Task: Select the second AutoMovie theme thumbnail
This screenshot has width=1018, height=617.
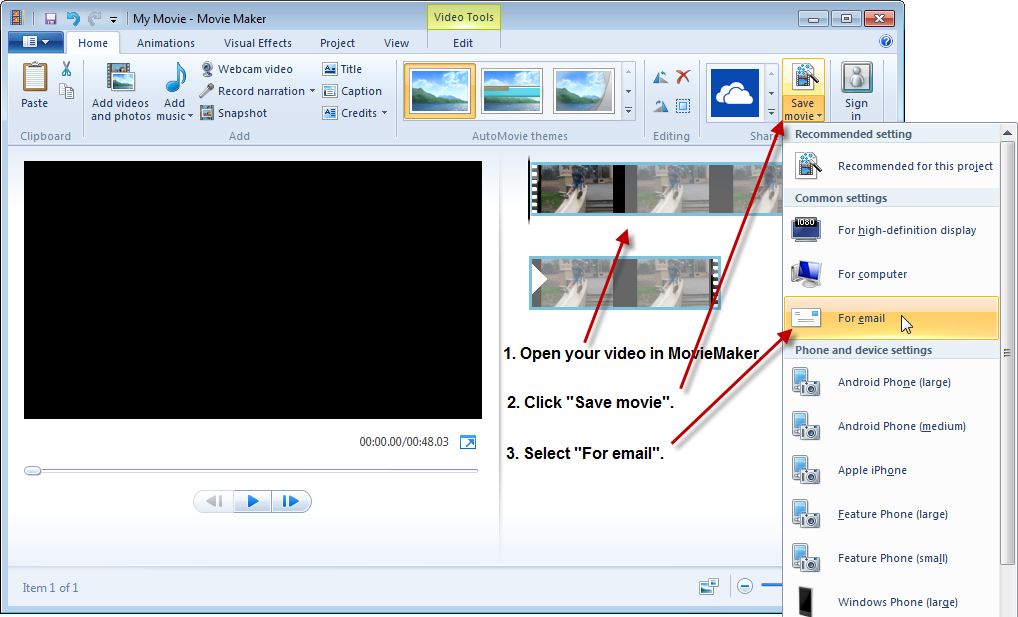Action: [512, 91]
